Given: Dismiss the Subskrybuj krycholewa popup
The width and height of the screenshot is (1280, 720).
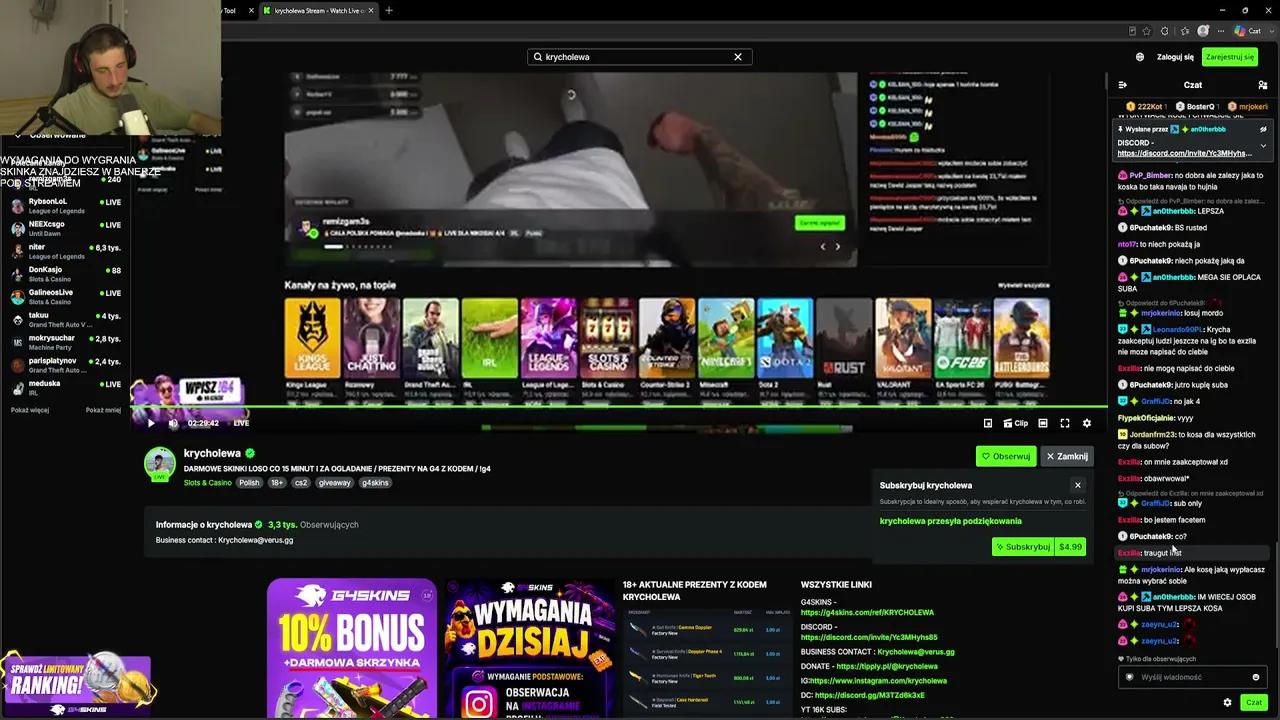Looking at the screenshot, I should coord(1078,485).
